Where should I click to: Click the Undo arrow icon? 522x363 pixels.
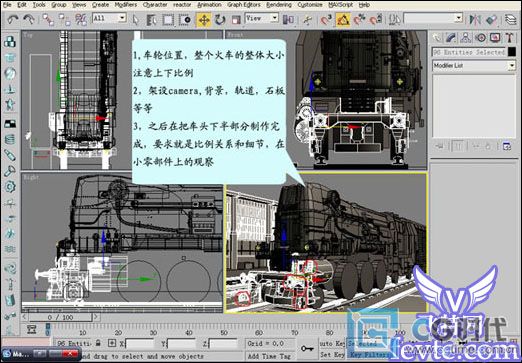[x=13, y=20]
